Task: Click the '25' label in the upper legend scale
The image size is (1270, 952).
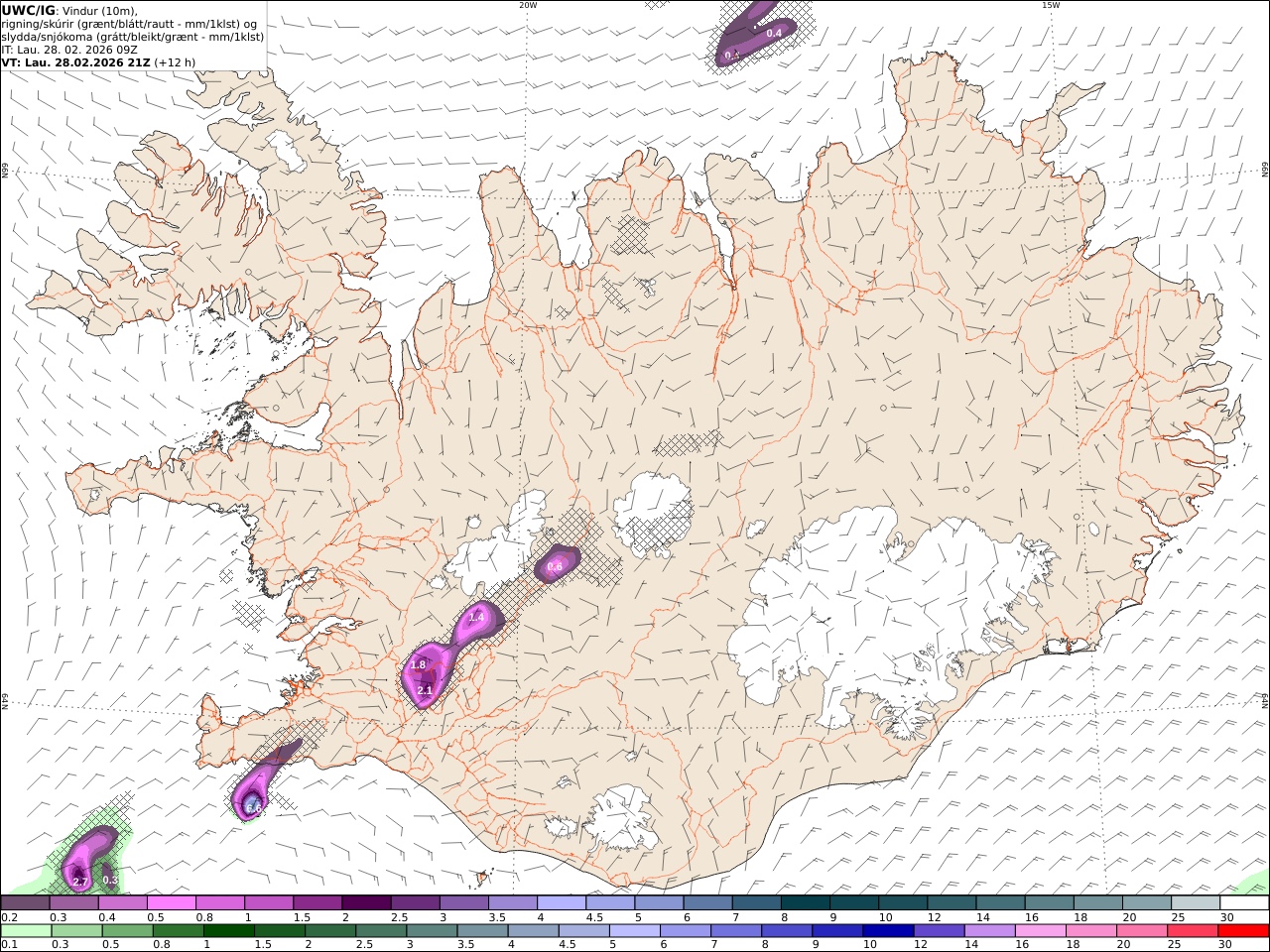Action: point(1178,917)
